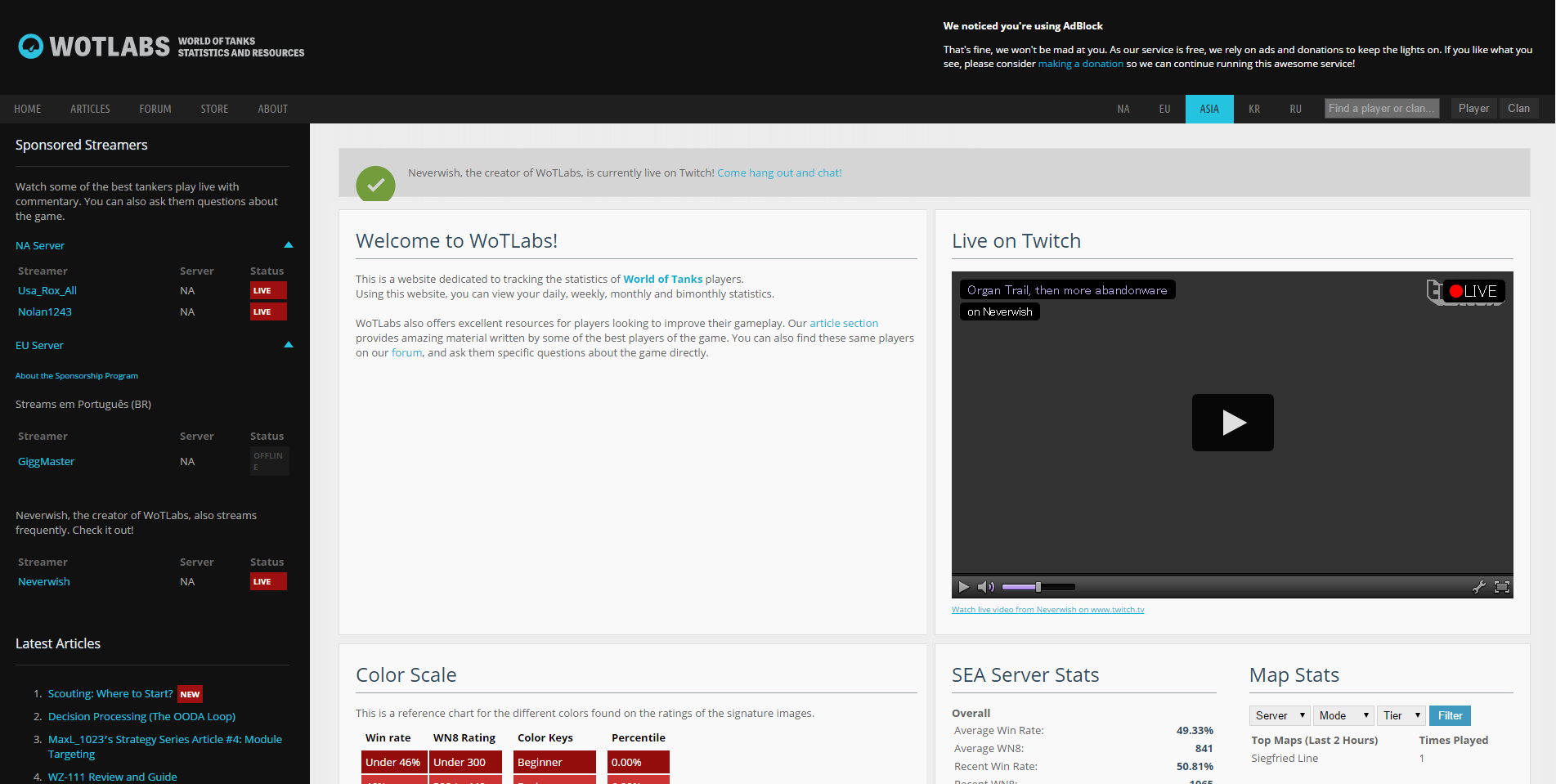Open Nolan1243 streamer link
Screen dimensions: 1556x784
[x=45, y=311]
